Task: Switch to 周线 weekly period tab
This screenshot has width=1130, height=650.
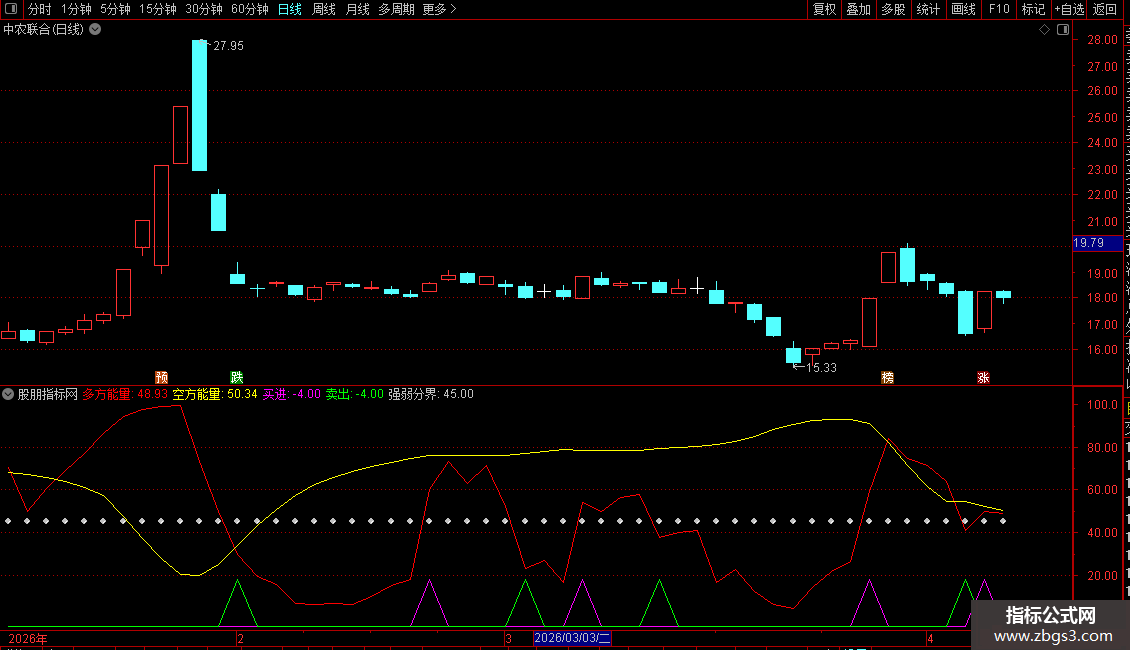Action: point(324,9)
